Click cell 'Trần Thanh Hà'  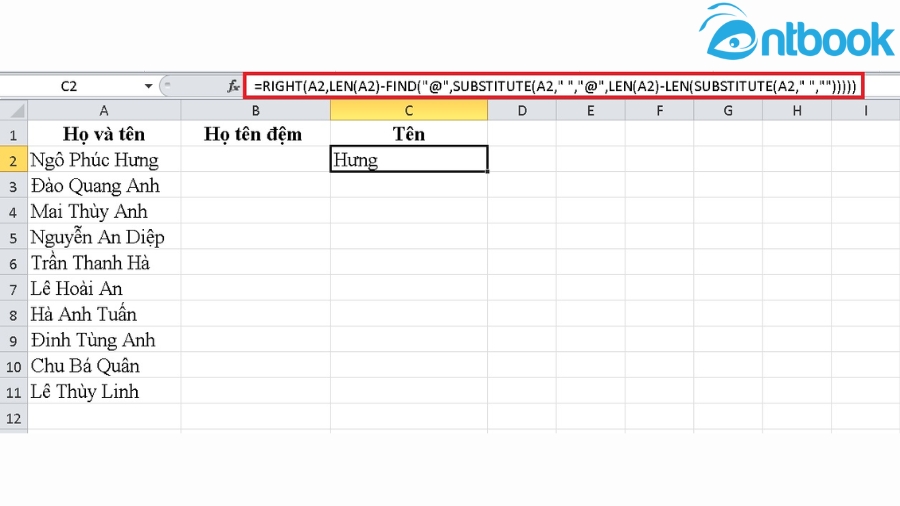104,263
